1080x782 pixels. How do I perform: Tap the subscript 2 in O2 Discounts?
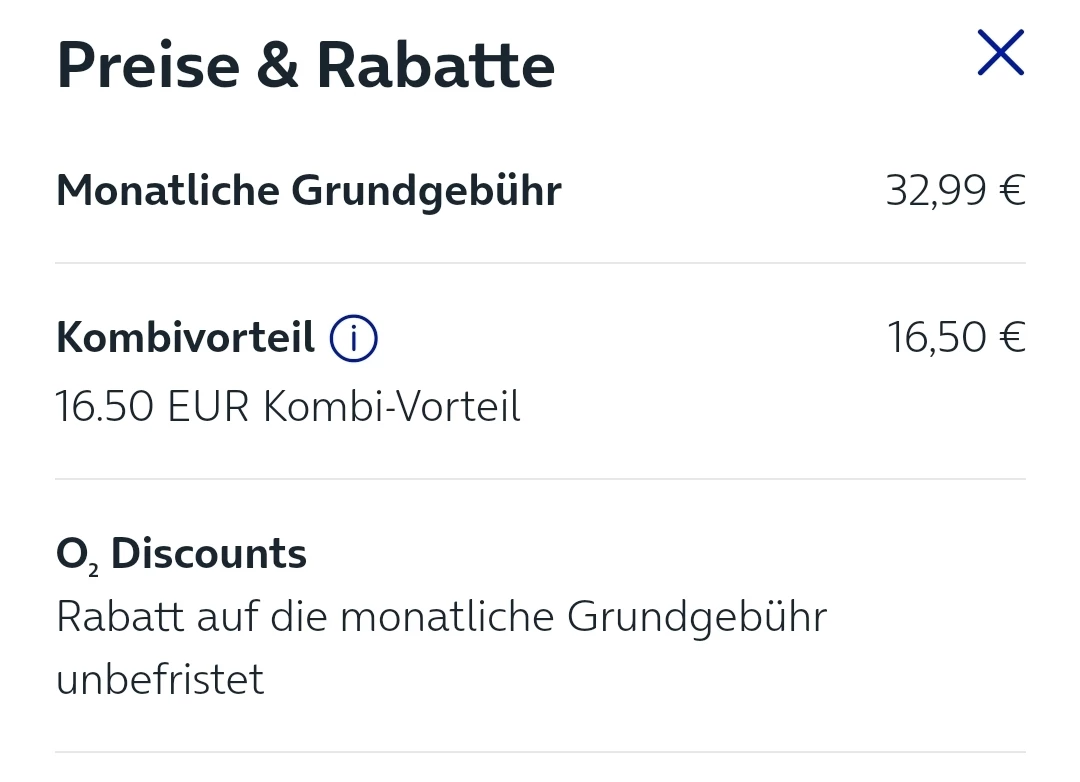94,569
